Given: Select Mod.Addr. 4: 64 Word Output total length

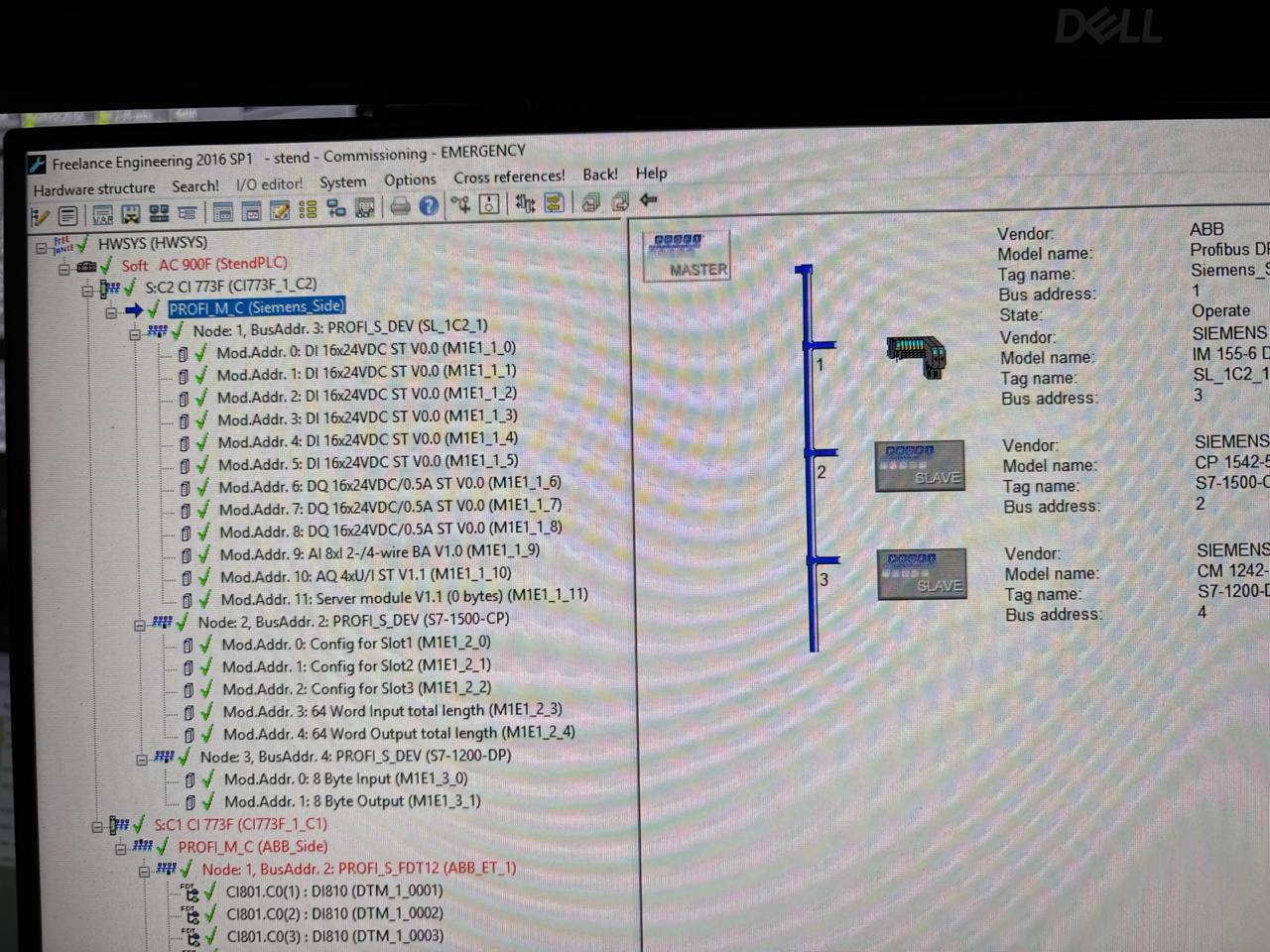Looking at the screenshot, I should (x=399, y=734).
